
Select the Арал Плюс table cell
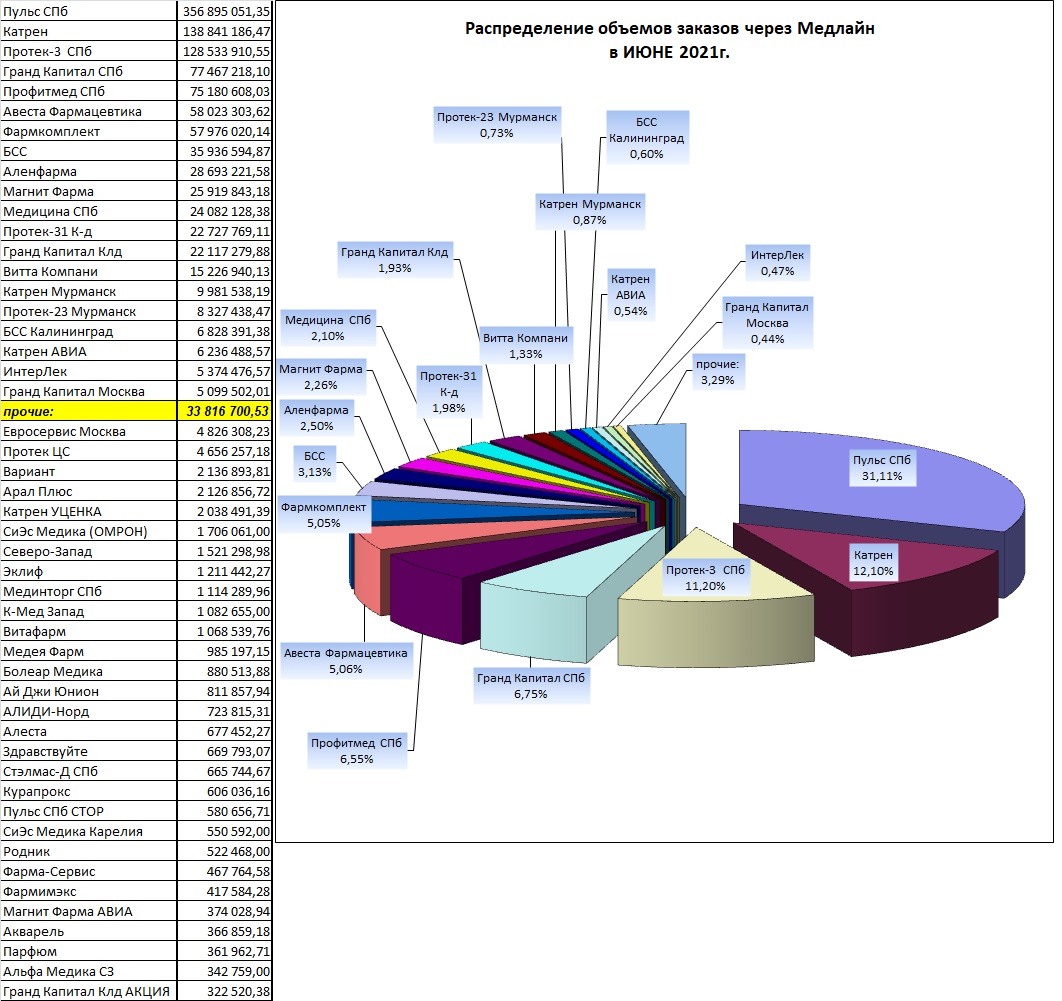click(x=89, y=491)
